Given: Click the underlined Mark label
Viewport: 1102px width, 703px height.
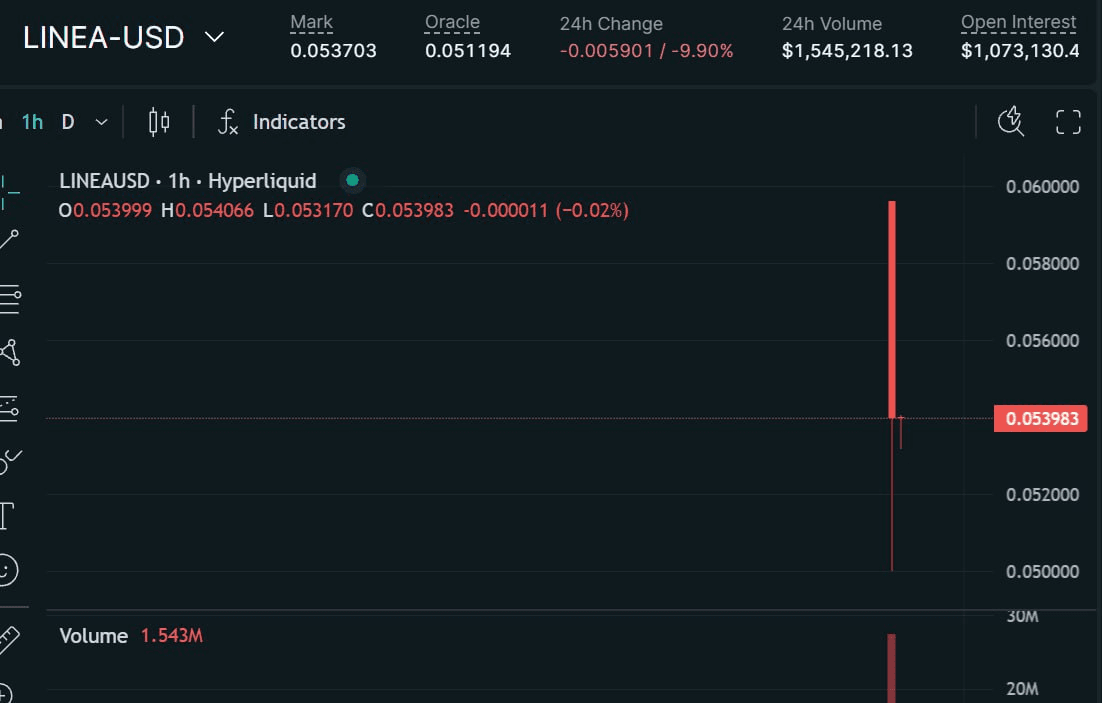Looking at the screenshot, I should (311, 22).
